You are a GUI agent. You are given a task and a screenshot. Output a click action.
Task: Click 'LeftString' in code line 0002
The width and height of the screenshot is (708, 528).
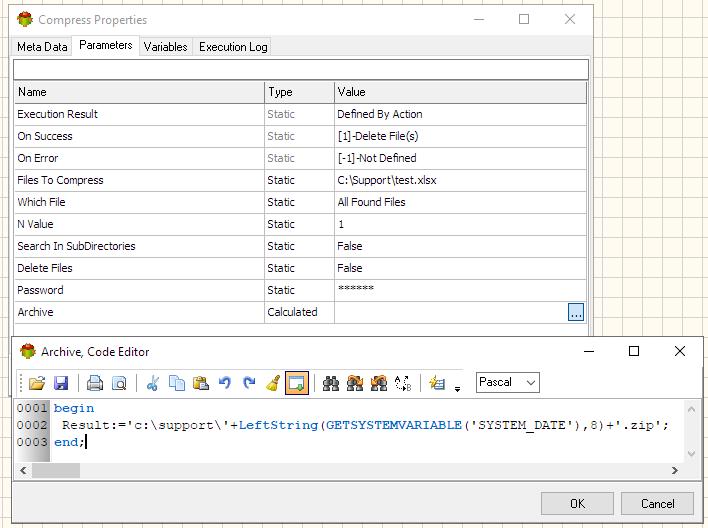click(x=278, y=425)
